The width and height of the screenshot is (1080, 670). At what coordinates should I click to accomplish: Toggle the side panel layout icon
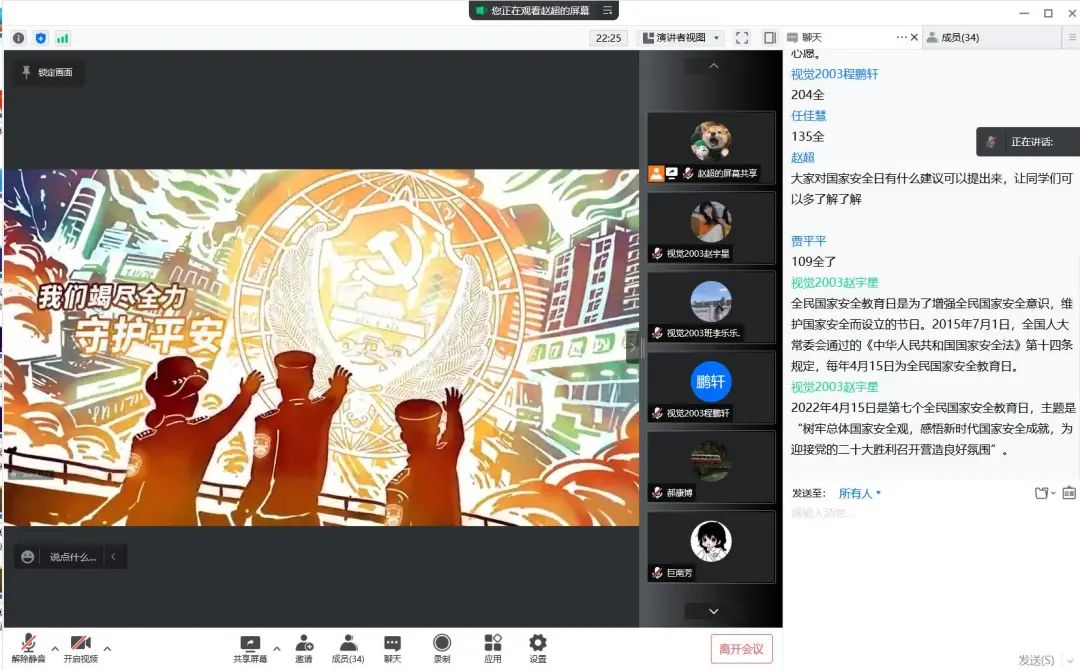tap(770, 38)
